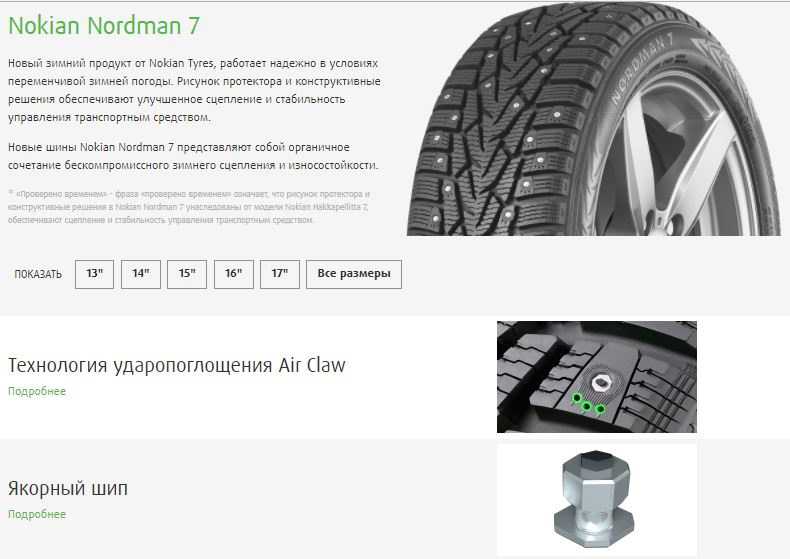Image resolution: width=790 pixels, height=559 pixels.
Task: Click the Air Claw tread close-up image
Action: click(x=597, y=377)
